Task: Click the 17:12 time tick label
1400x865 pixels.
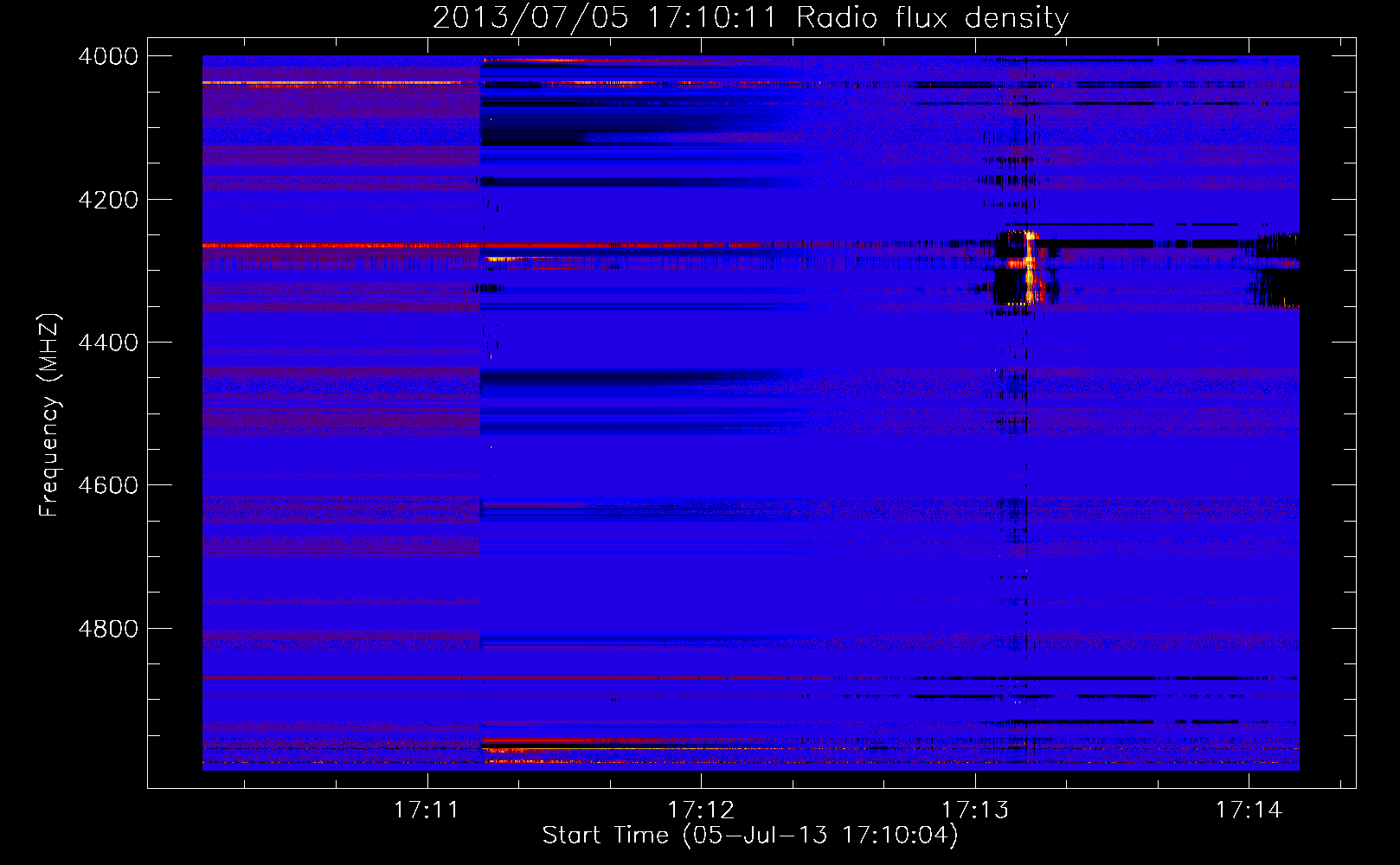Action: [x=700, y=810]
